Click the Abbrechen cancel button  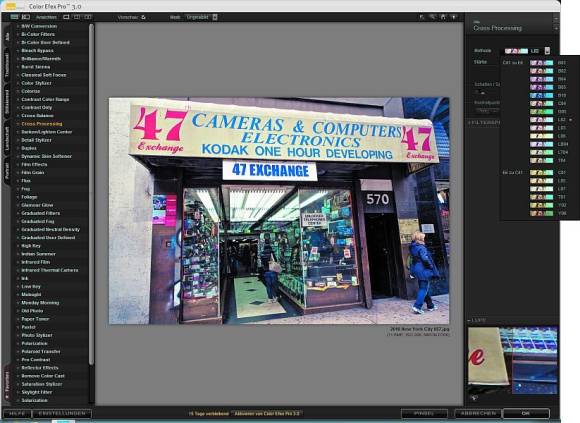pos(478,413)
